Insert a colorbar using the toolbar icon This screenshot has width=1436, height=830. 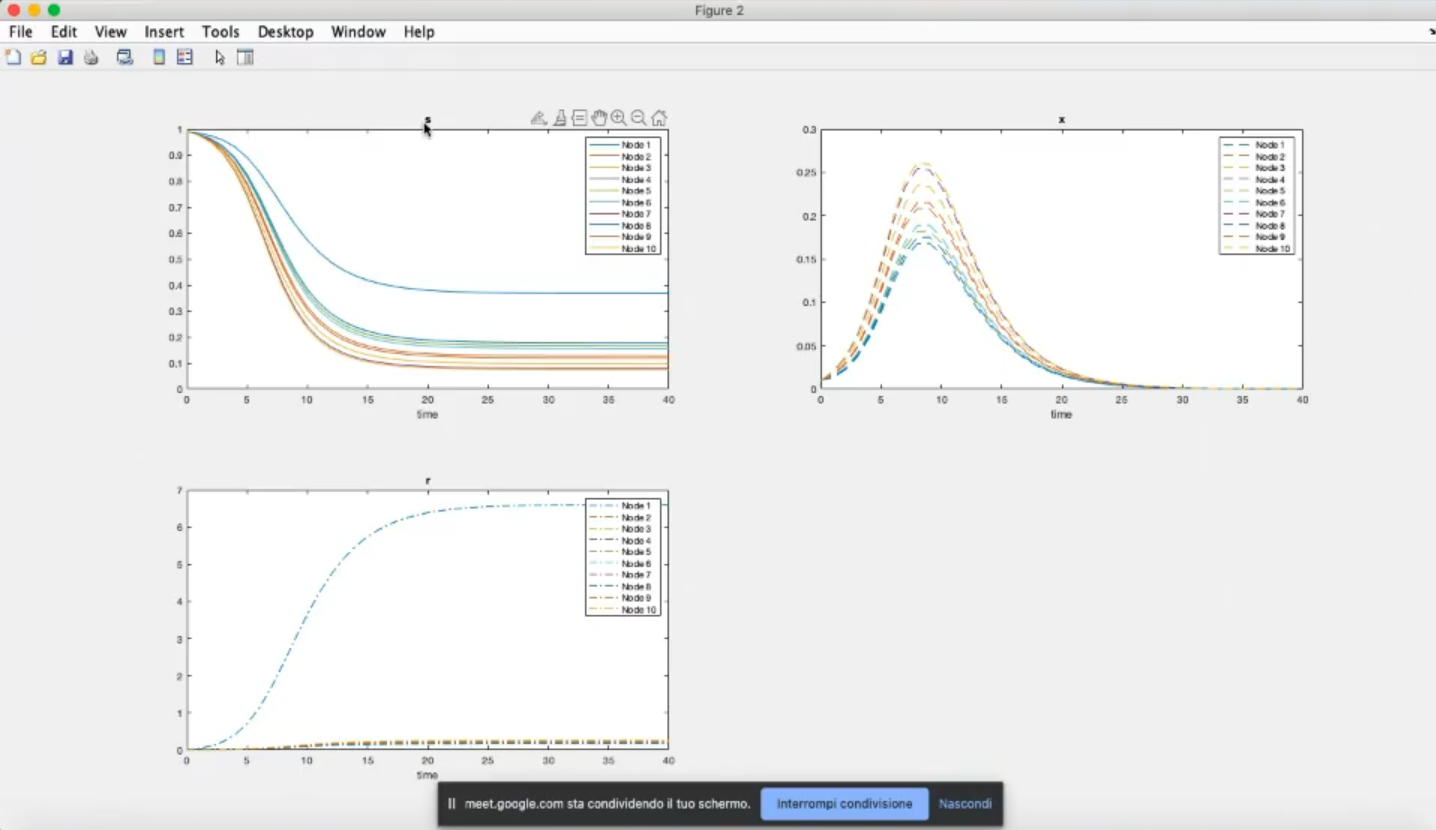(159, 58)
